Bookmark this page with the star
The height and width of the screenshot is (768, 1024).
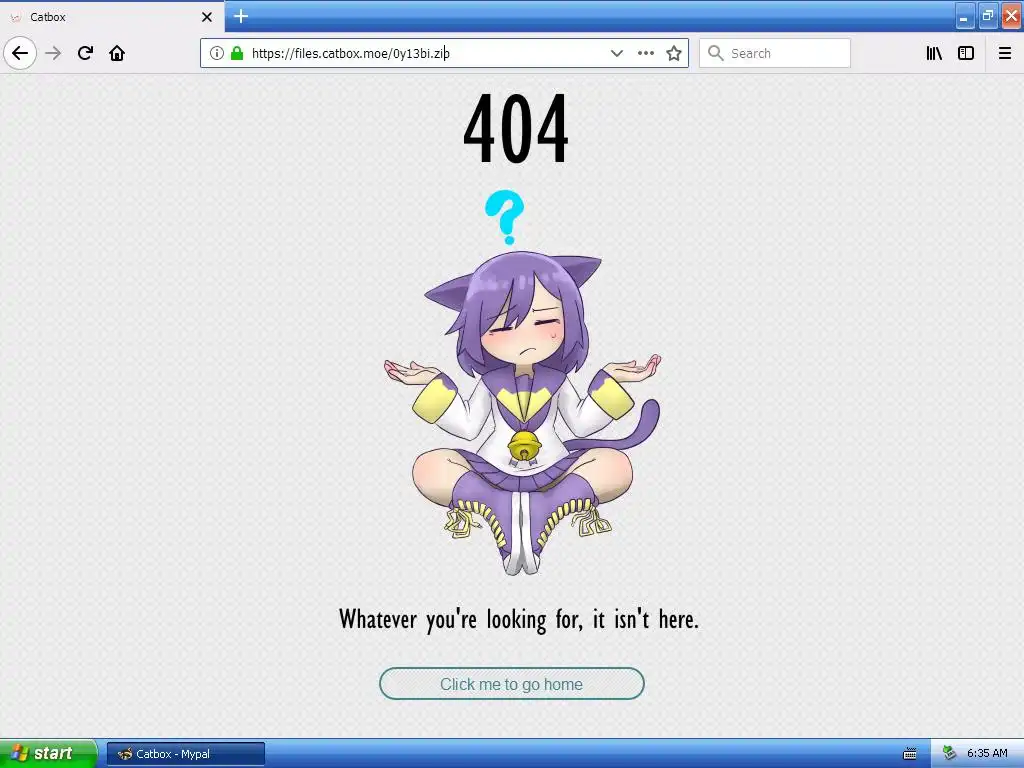[x=674, y=53]
